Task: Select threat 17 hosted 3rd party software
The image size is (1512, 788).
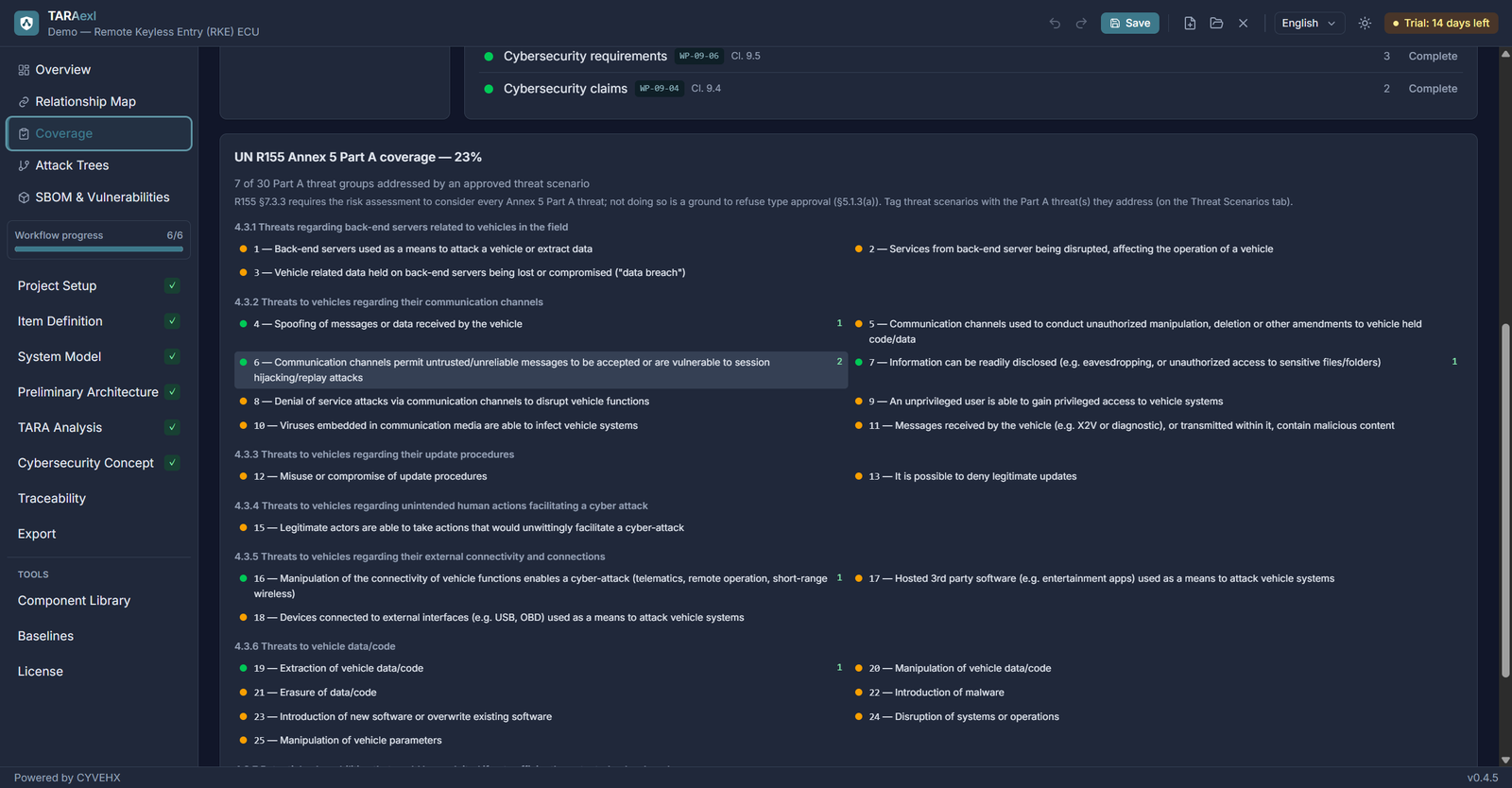Action: 1156,579
